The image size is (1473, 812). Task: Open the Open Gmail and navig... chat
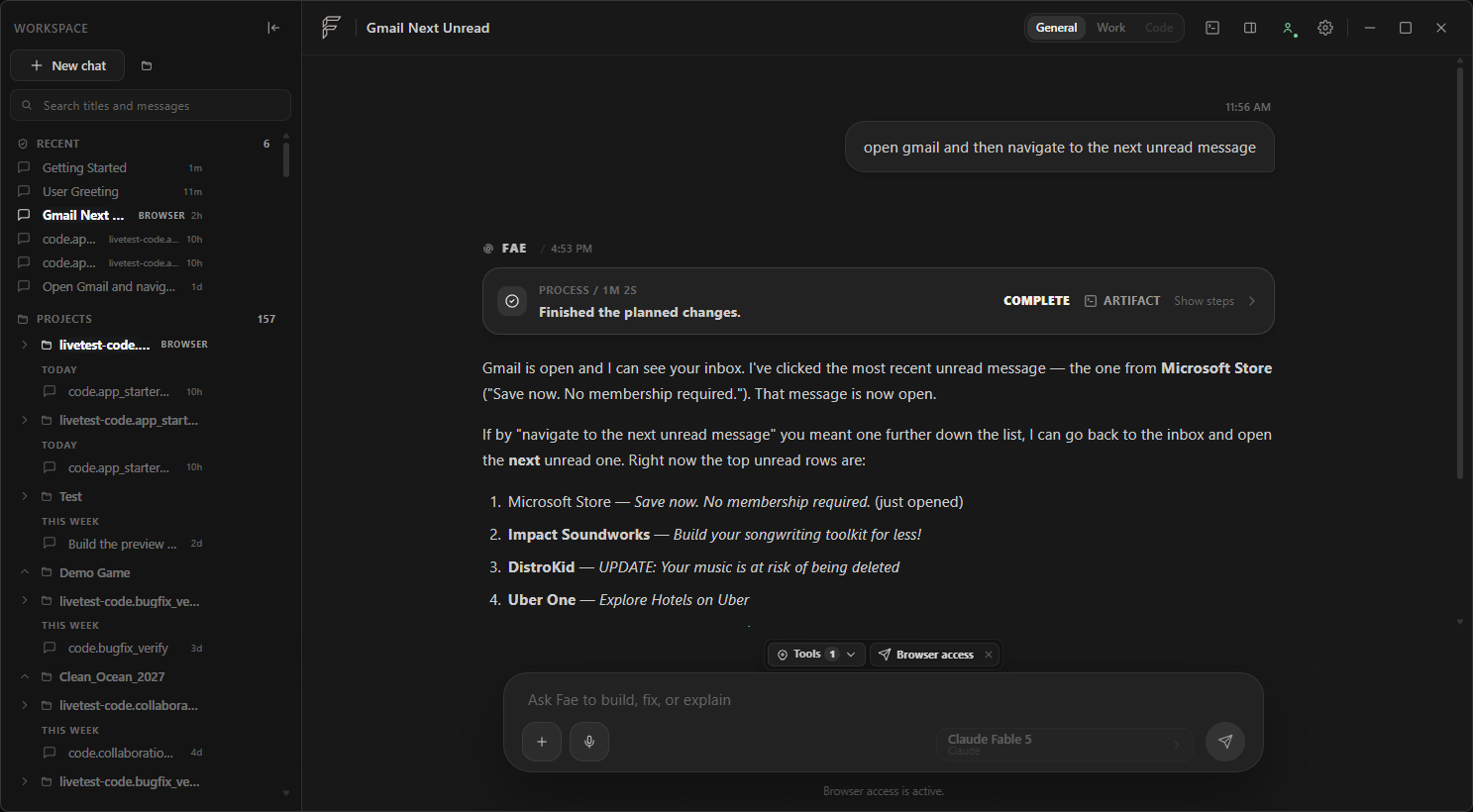point(111,286)
